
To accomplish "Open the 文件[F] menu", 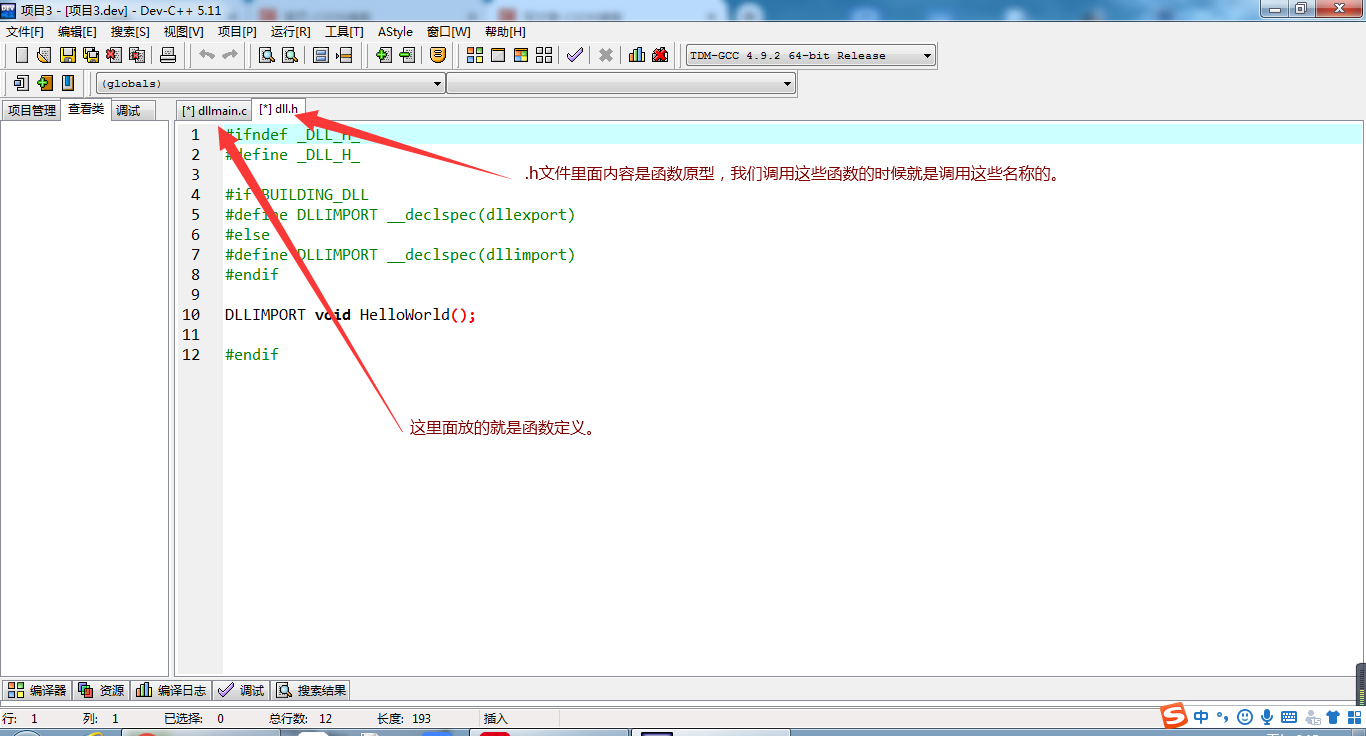I will point(25,32).
